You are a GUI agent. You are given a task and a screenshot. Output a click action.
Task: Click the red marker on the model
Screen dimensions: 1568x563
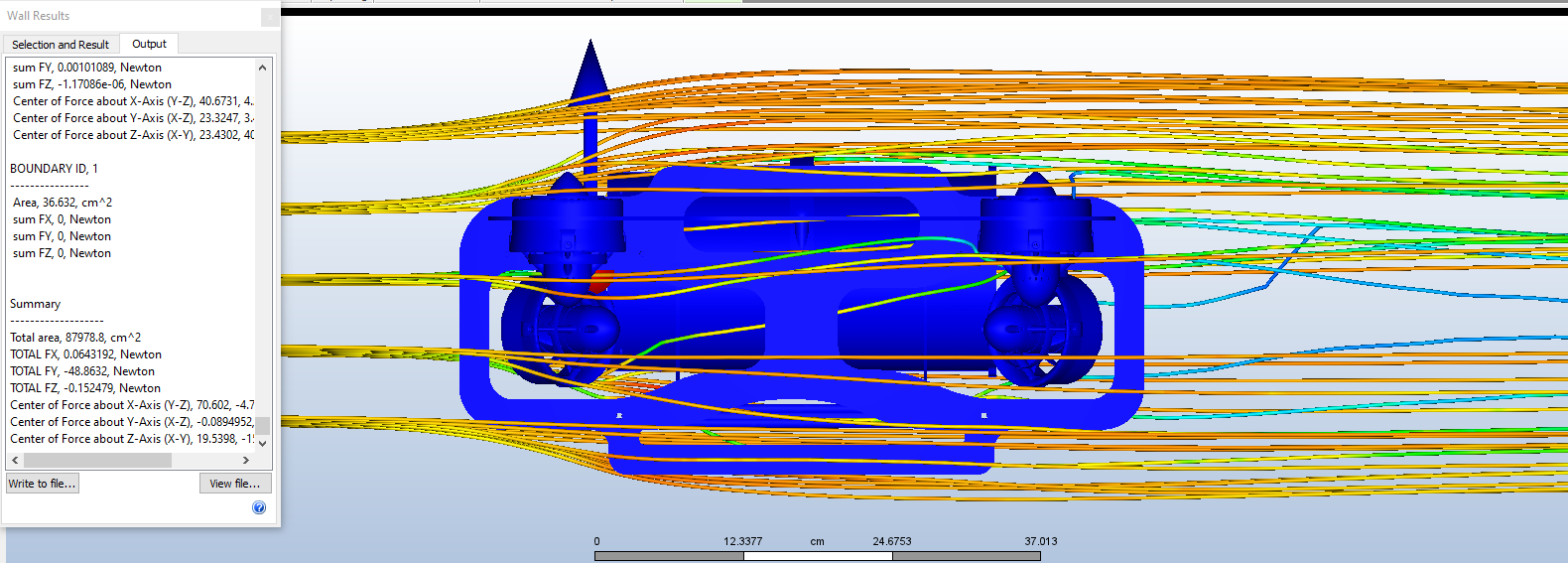click(x=601, y=281)
